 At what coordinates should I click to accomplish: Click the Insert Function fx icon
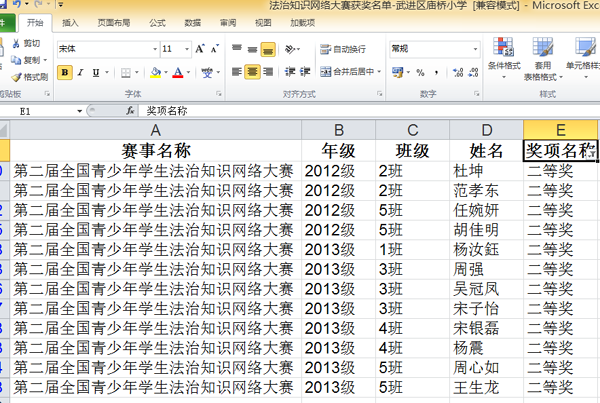tap(130, 111)
